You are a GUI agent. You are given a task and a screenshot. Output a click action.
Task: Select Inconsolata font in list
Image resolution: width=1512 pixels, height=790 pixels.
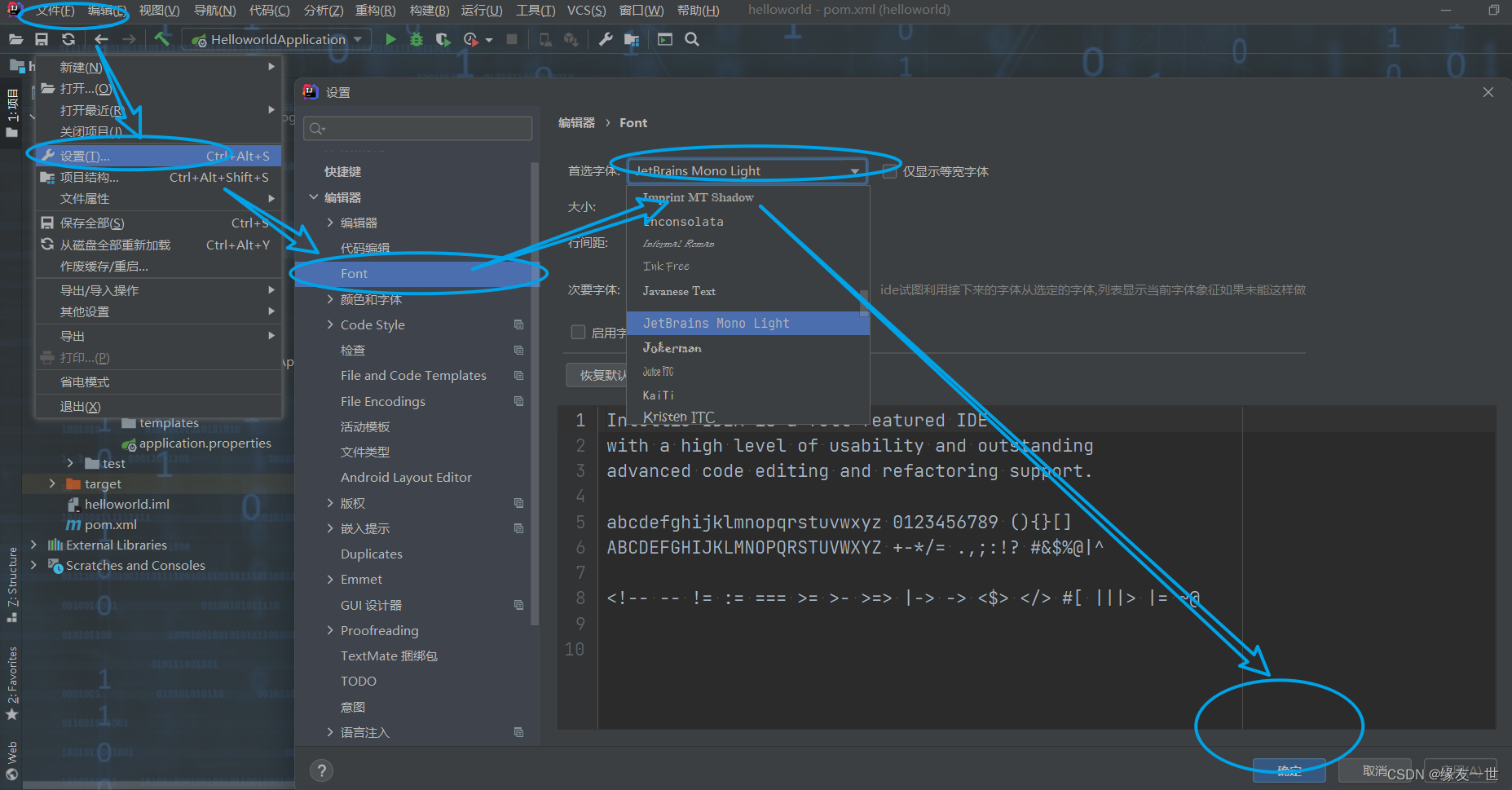(x=748, y=221)
